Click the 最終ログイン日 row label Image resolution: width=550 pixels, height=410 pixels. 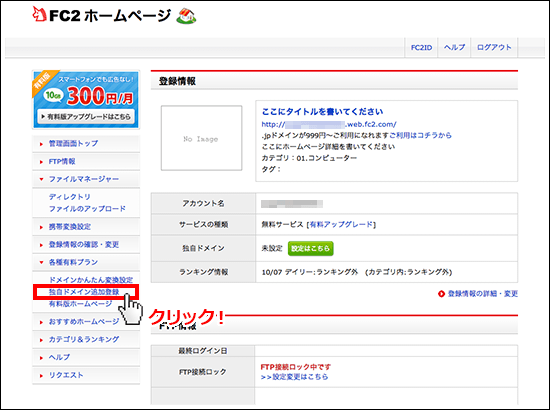pos(203,351)
